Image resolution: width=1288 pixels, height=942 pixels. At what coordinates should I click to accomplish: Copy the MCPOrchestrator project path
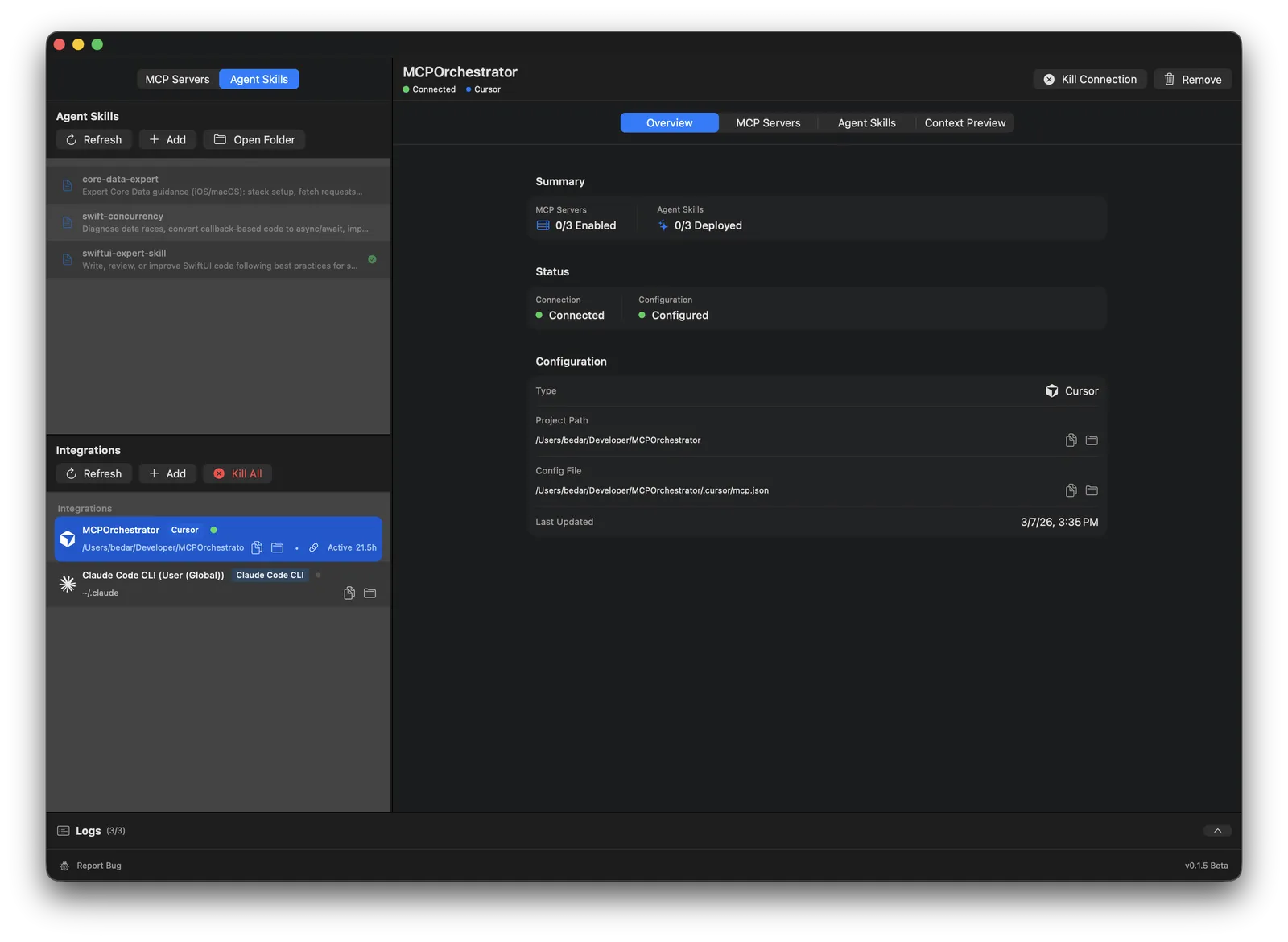coord(257,547)
